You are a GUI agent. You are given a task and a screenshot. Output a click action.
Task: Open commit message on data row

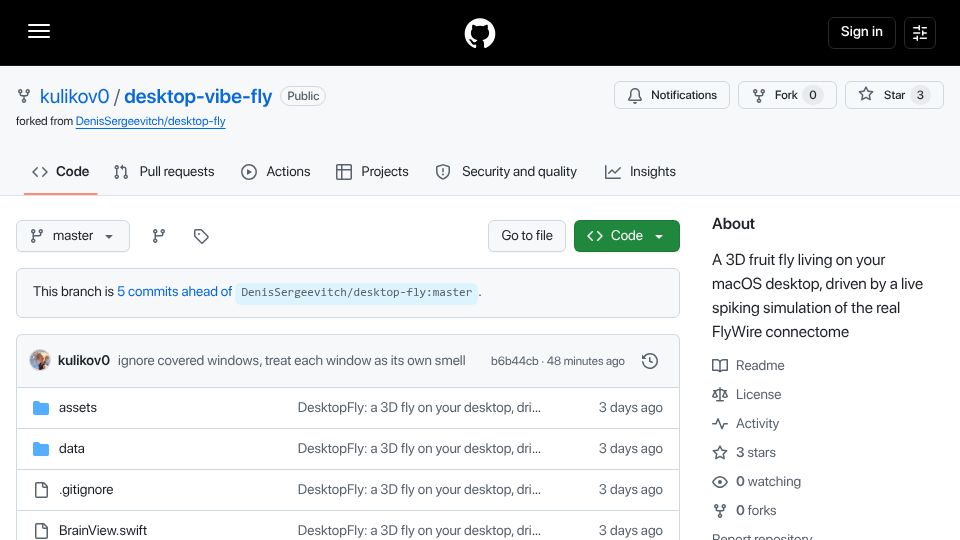click(x=419, y=448)
